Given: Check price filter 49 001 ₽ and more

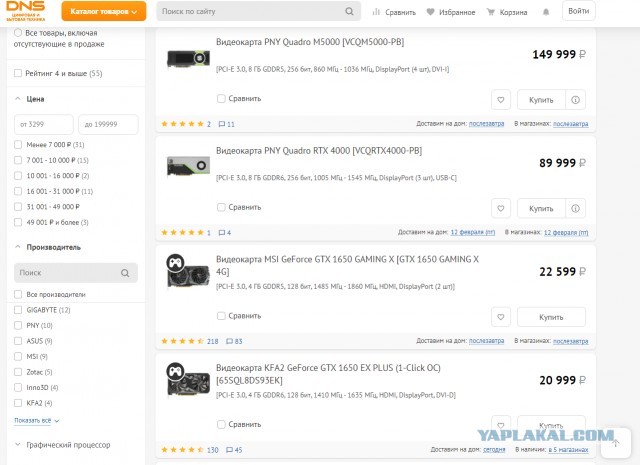Looking at the screenshot, I should point(18,222).
